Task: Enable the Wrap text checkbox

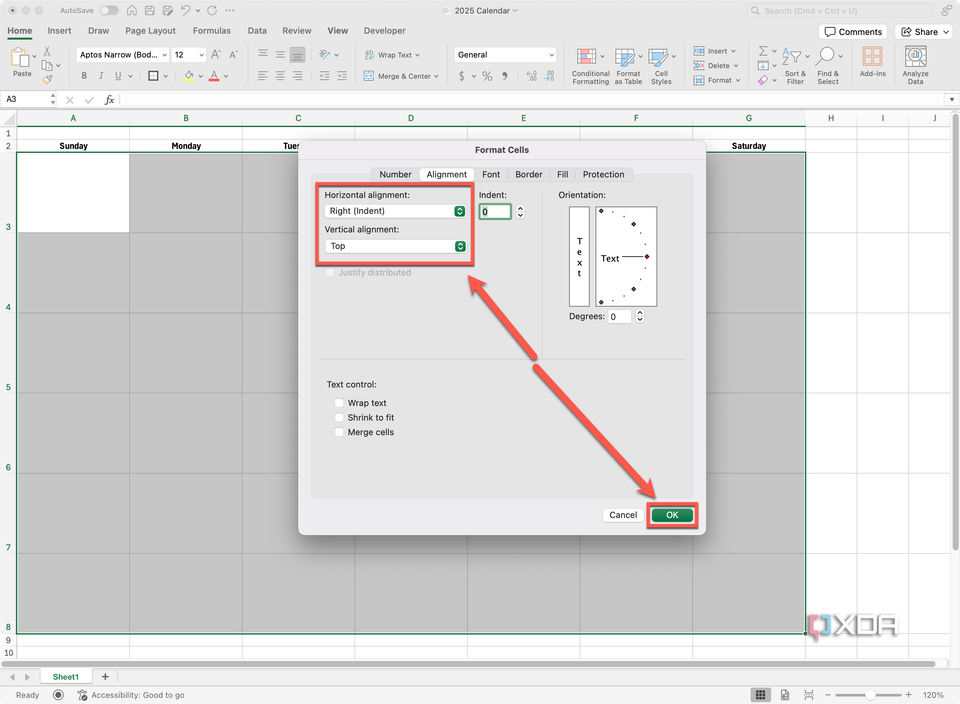Action: (x=339, y=403)
